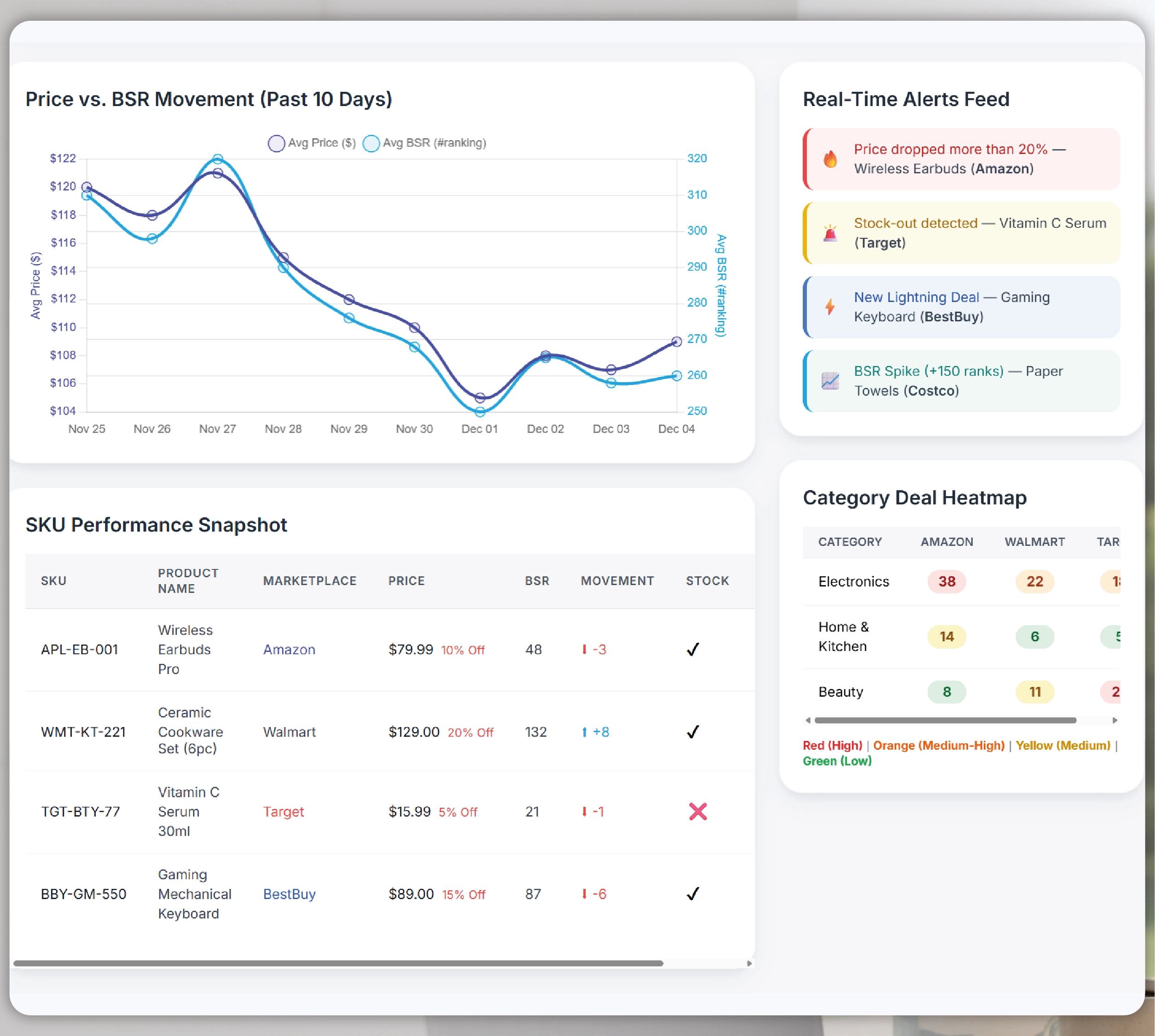Click the red down-arrow movement icon for APL-EB-001
Viewport: 1155px width, 1036px height.
pos(585,650)
